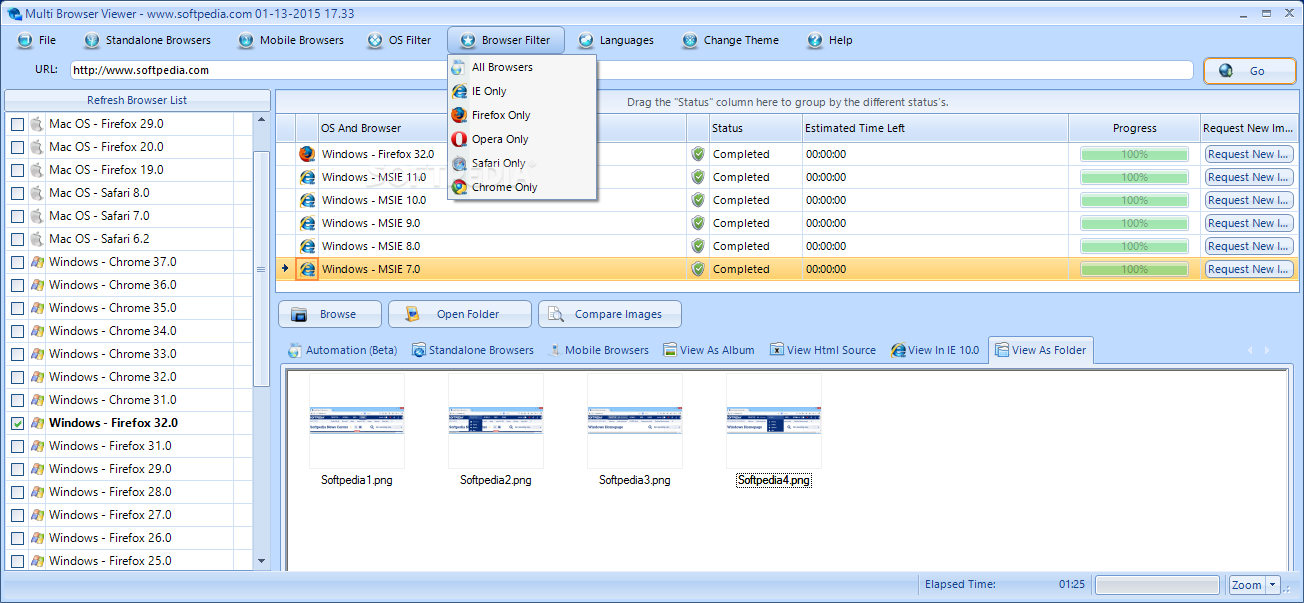The width and height of the screenshot is (1304, 603).
Task: Click the Chrome icon in Chrome Only entry
Action: click(x=459, y=187)
